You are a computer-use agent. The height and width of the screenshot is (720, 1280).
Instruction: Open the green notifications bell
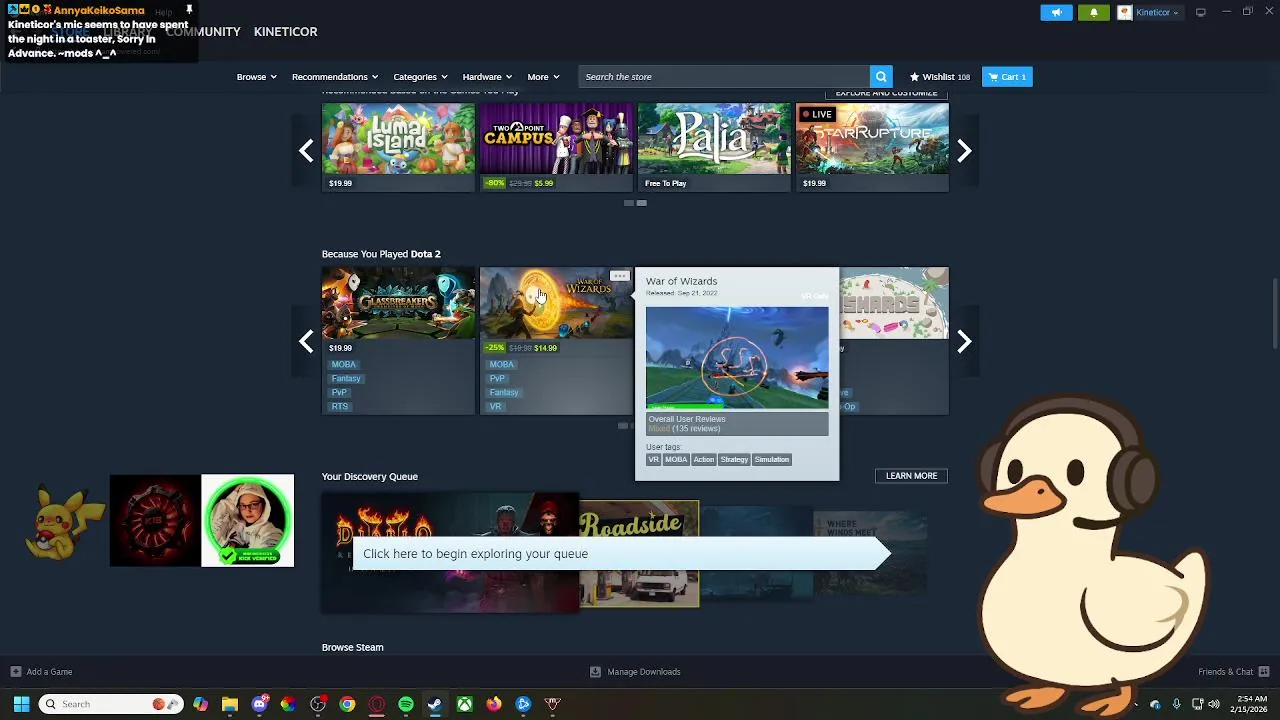(1093, 12)
